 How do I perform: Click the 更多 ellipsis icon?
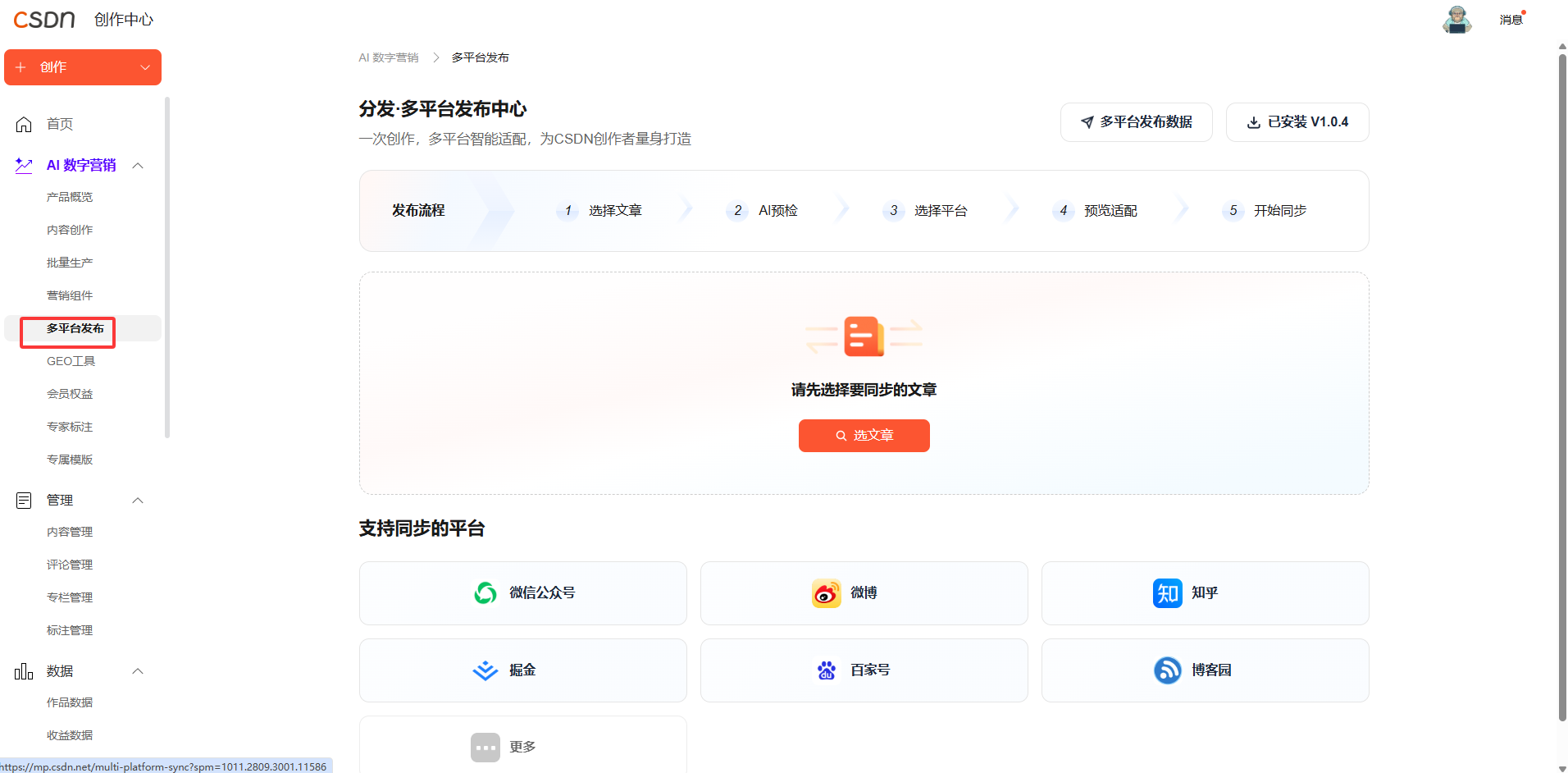pos(485,748)
